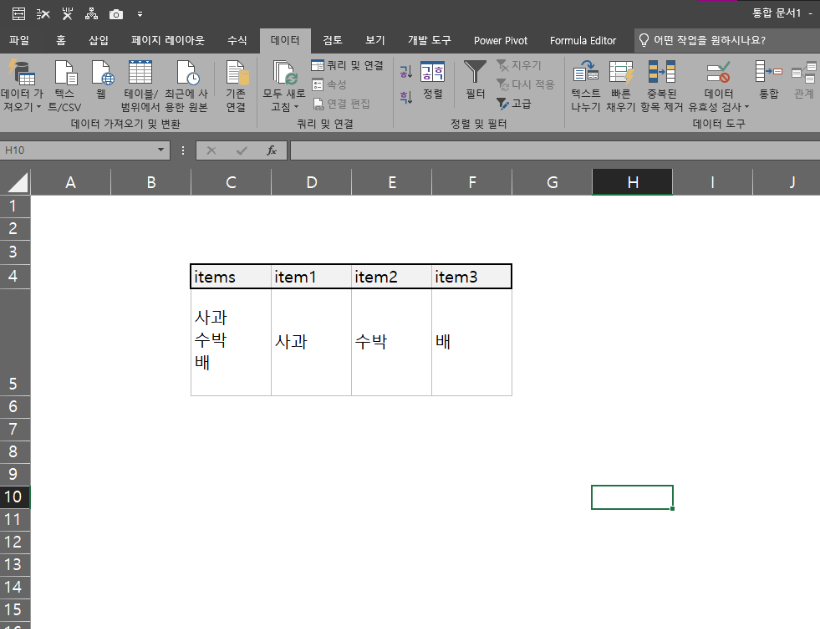The height and width of the screenshot is (629, 820).
Task: Sort descending with the bottom sort icon
Action: [x=406, y=96]
